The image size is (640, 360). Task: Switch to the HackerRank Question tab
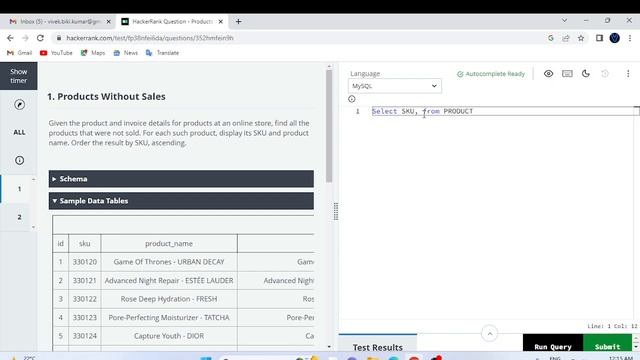[171, 22]
